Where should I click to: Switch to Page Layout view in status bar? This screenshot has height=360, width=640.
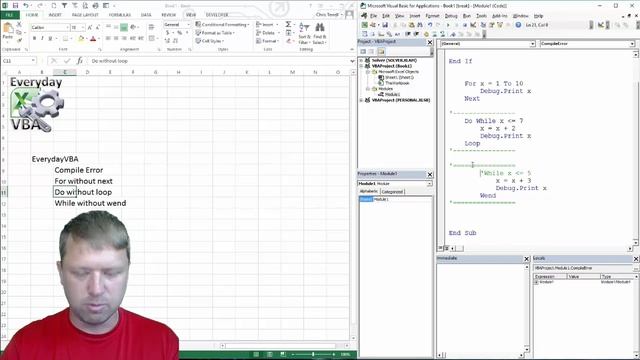click(269, 354)
